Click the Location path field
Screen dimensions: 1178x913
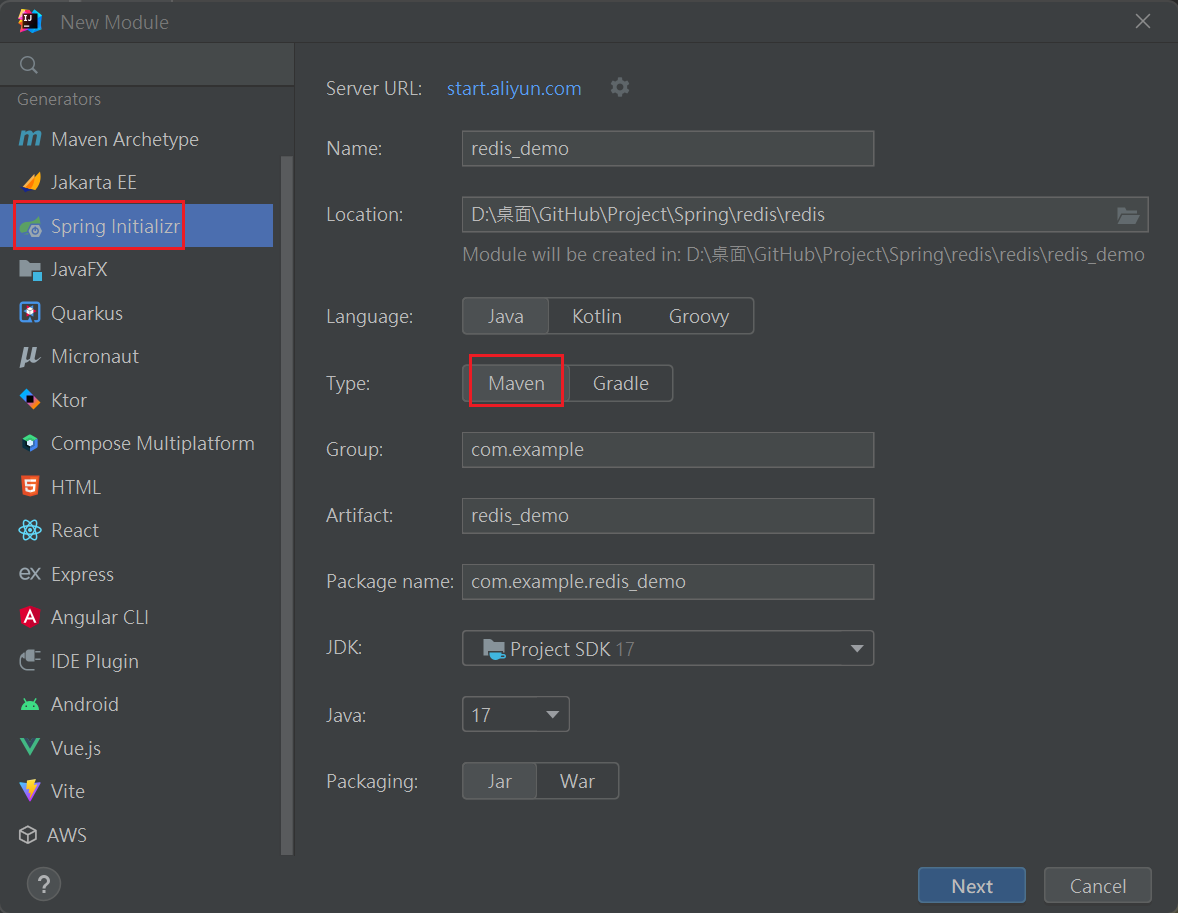tap(805, 215)
